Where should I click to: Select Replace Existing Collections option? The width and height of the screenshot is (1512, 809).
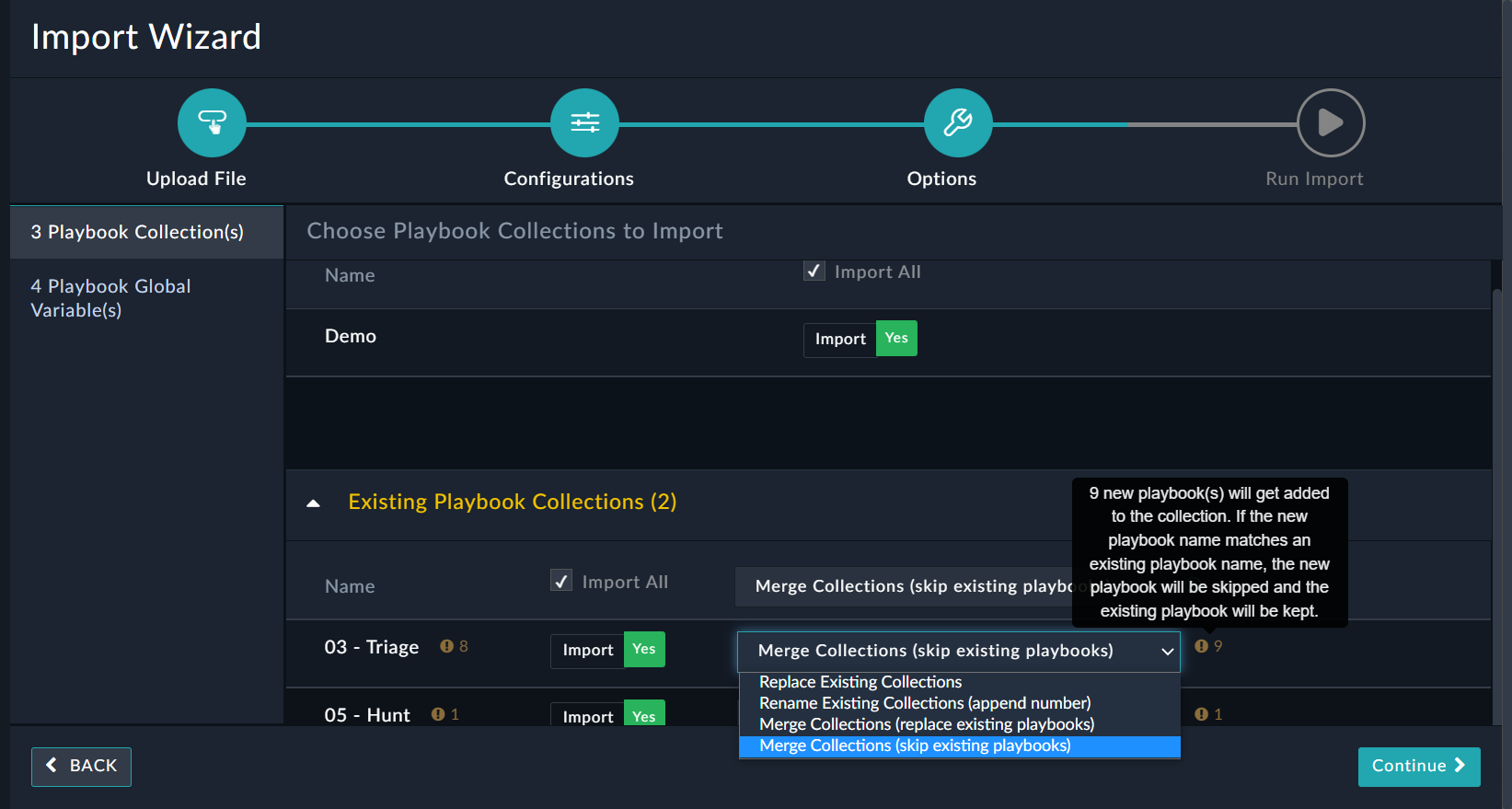click(x=860, y=682)
